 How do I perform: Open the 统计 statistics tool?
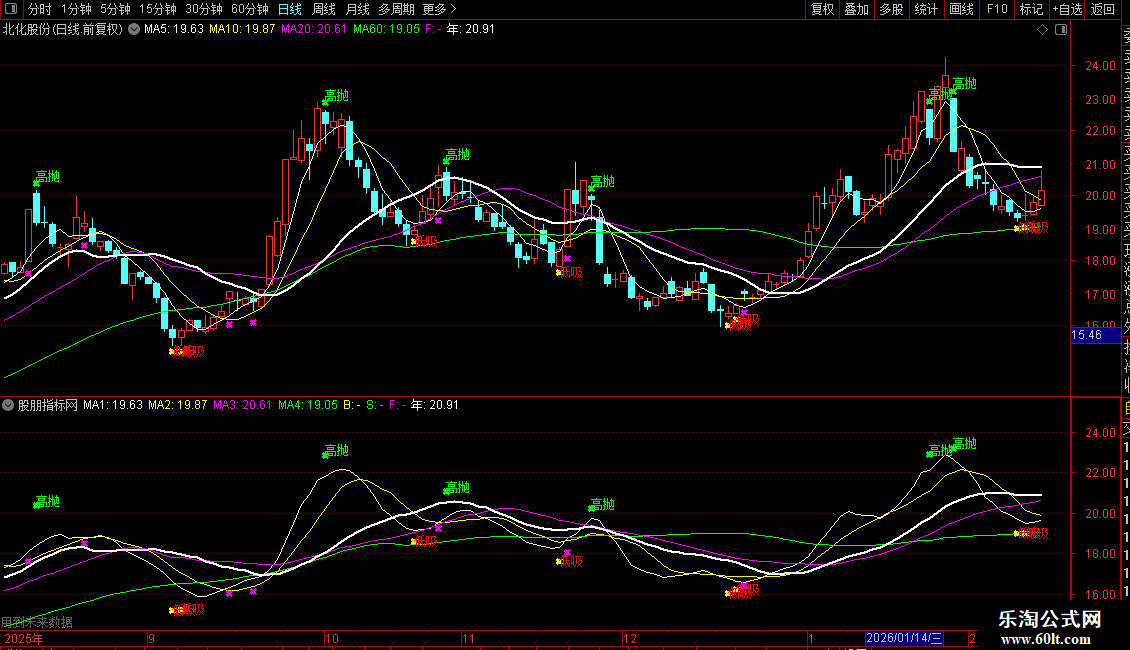926,9
